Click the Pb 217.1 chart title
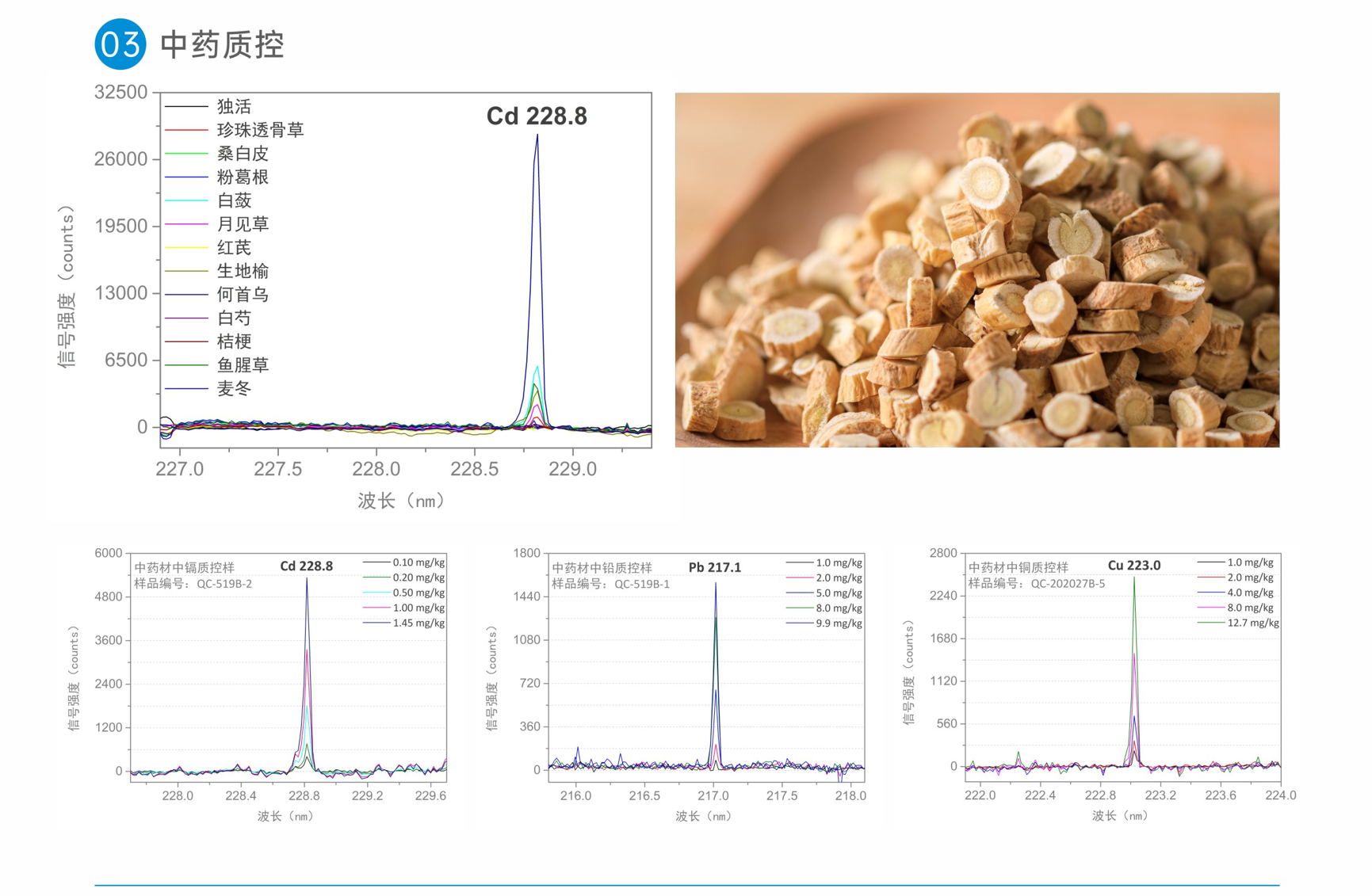 pyautogui.click(x=714, y=567)
